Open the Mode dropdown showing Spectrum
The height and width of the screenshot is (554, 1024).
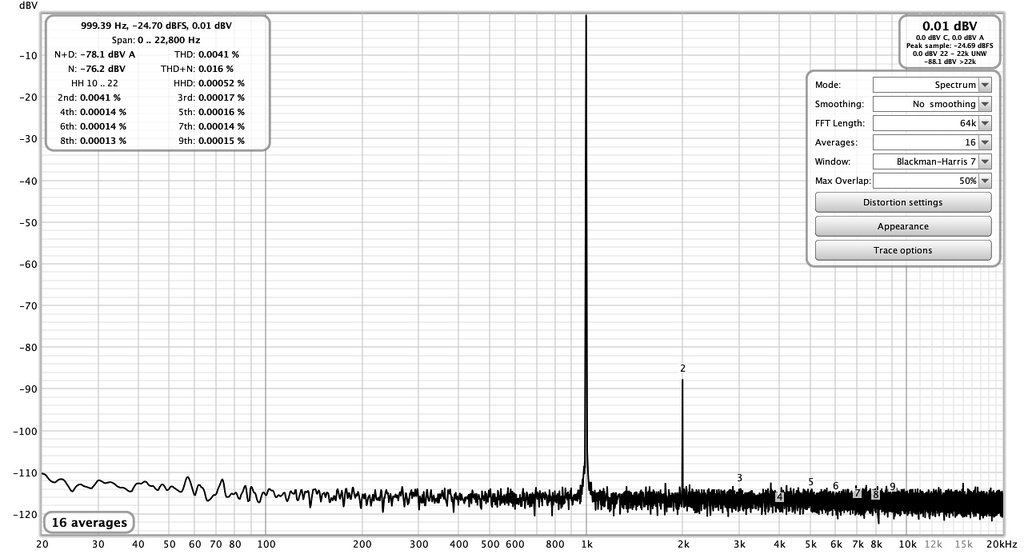[932, 85]
